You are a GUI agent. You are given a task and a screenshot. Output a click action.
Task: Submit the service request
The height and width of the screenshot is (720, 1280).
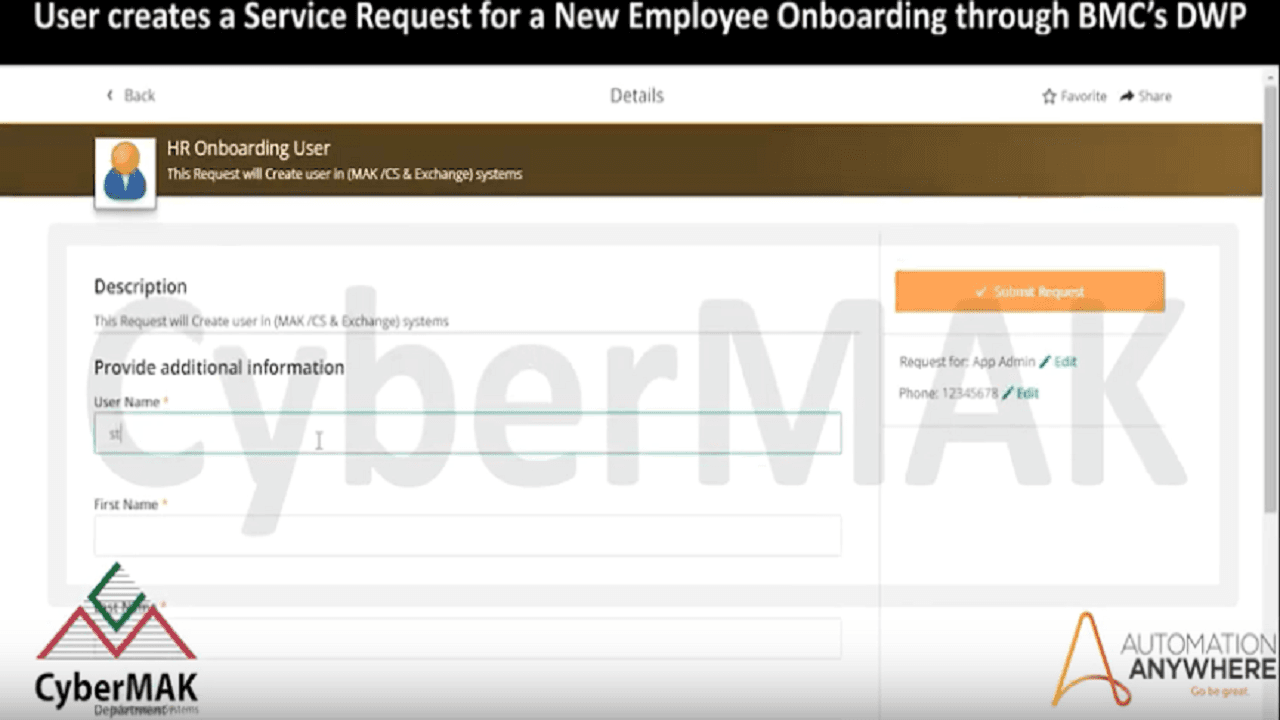1030,291
